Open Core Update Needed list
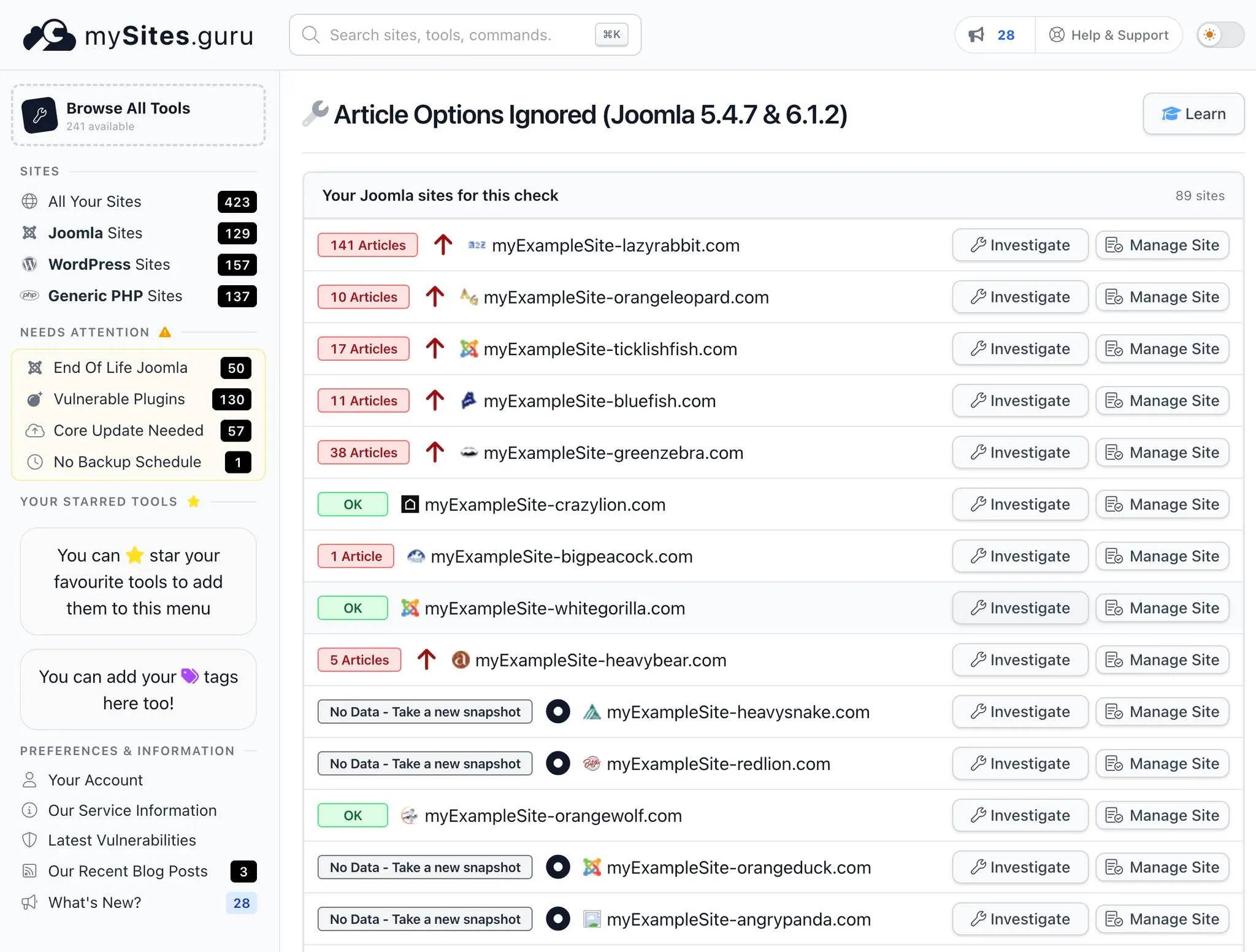Viewport: 1256px width, 952px height. pyautogui.click(x=139, y=431)
